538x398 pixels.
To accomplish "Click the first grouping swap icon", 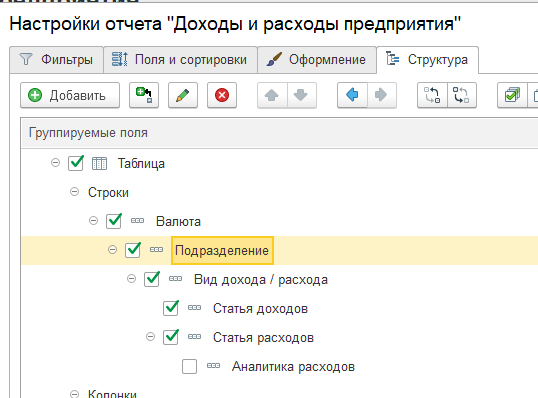I will click(432, 95).
